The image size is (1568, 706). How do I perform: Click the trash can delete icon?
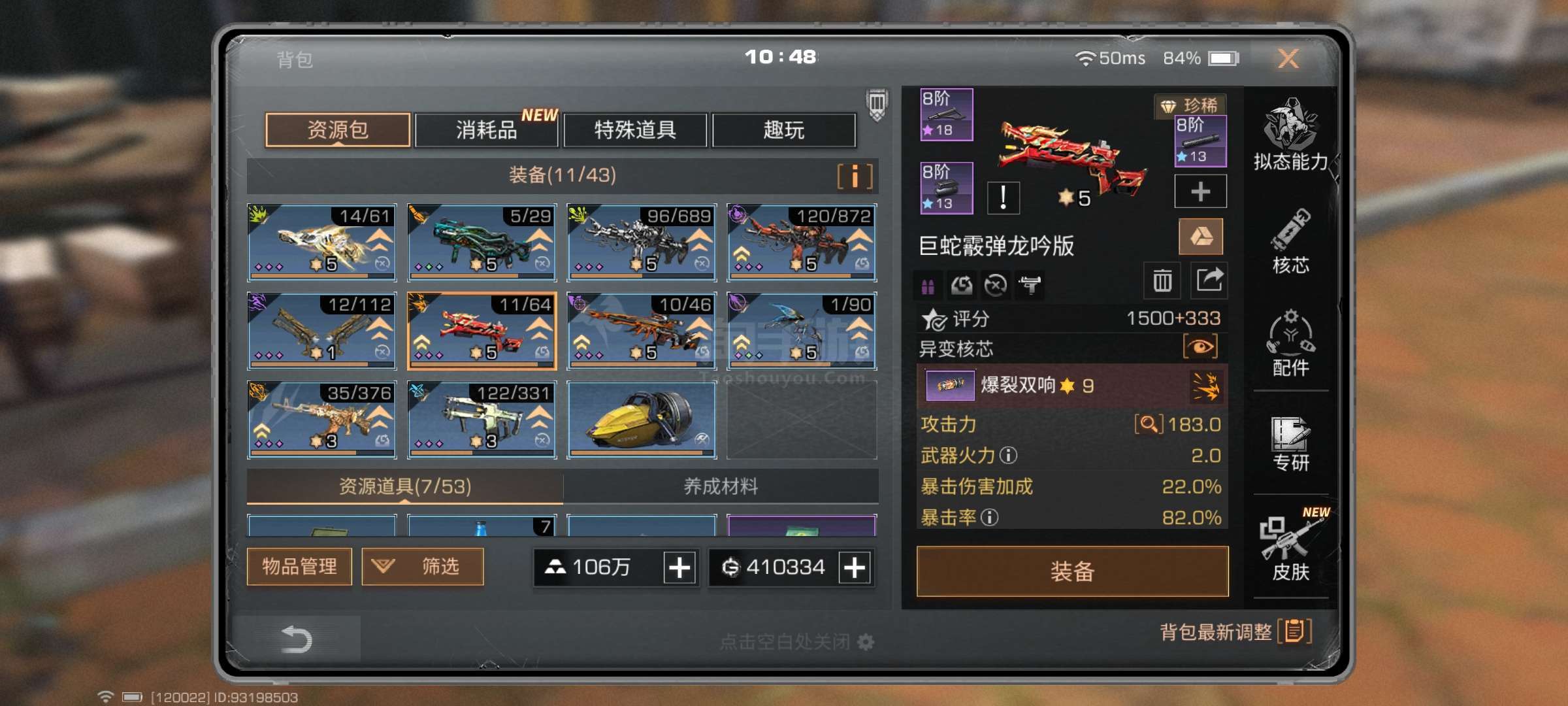click(1162, 281)
